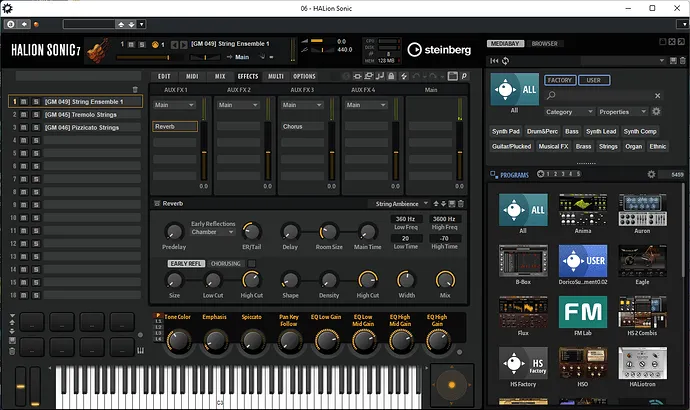Viewport: 690px width, 410px height.
Task: Click the program volume slider in header
Action: 150,57
